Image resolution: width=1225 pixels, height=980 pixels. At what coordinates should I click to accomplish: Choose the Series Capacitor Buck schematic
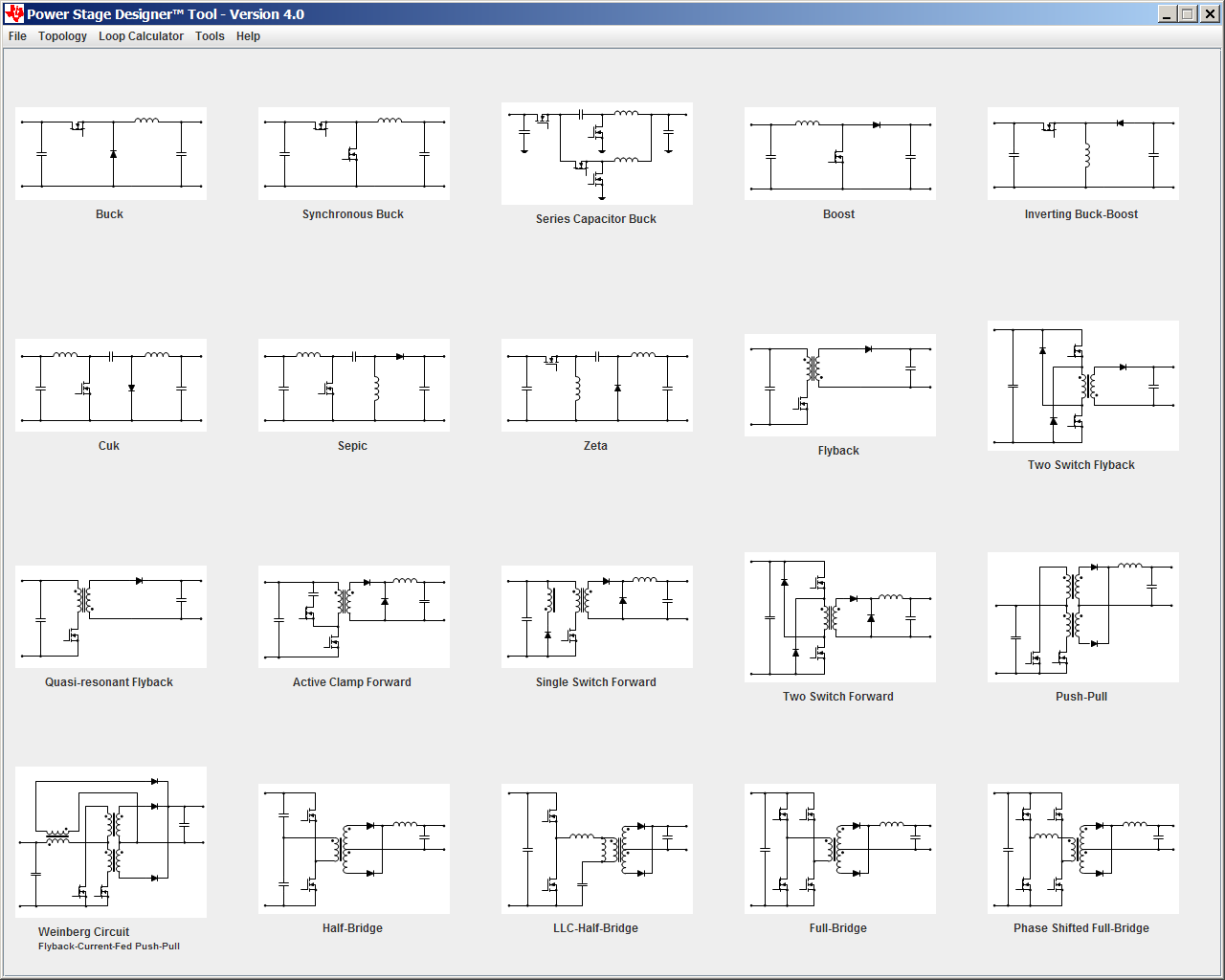[597, 153]
